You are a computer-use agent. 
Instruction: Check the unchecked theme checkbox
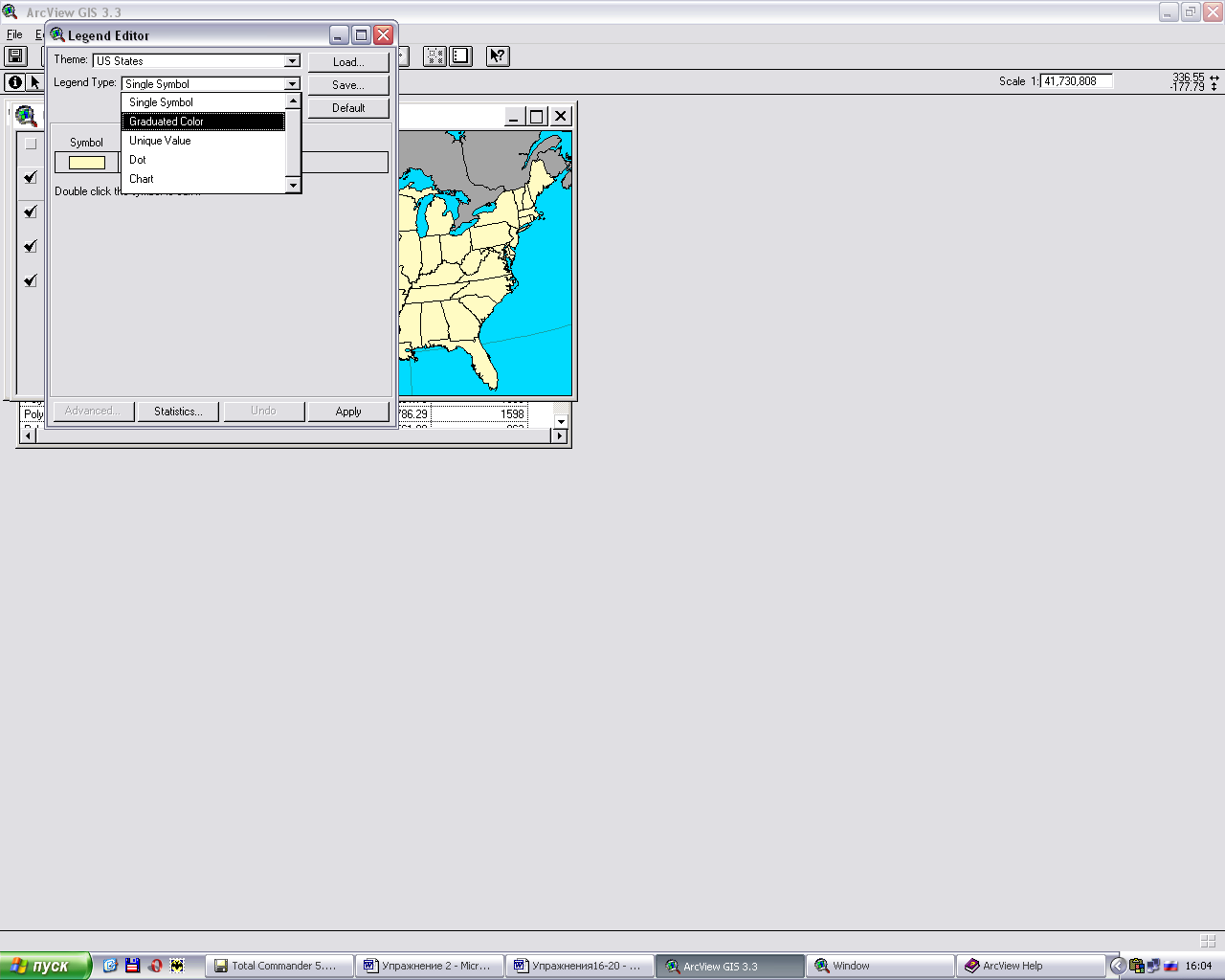[x=31, y=144]
